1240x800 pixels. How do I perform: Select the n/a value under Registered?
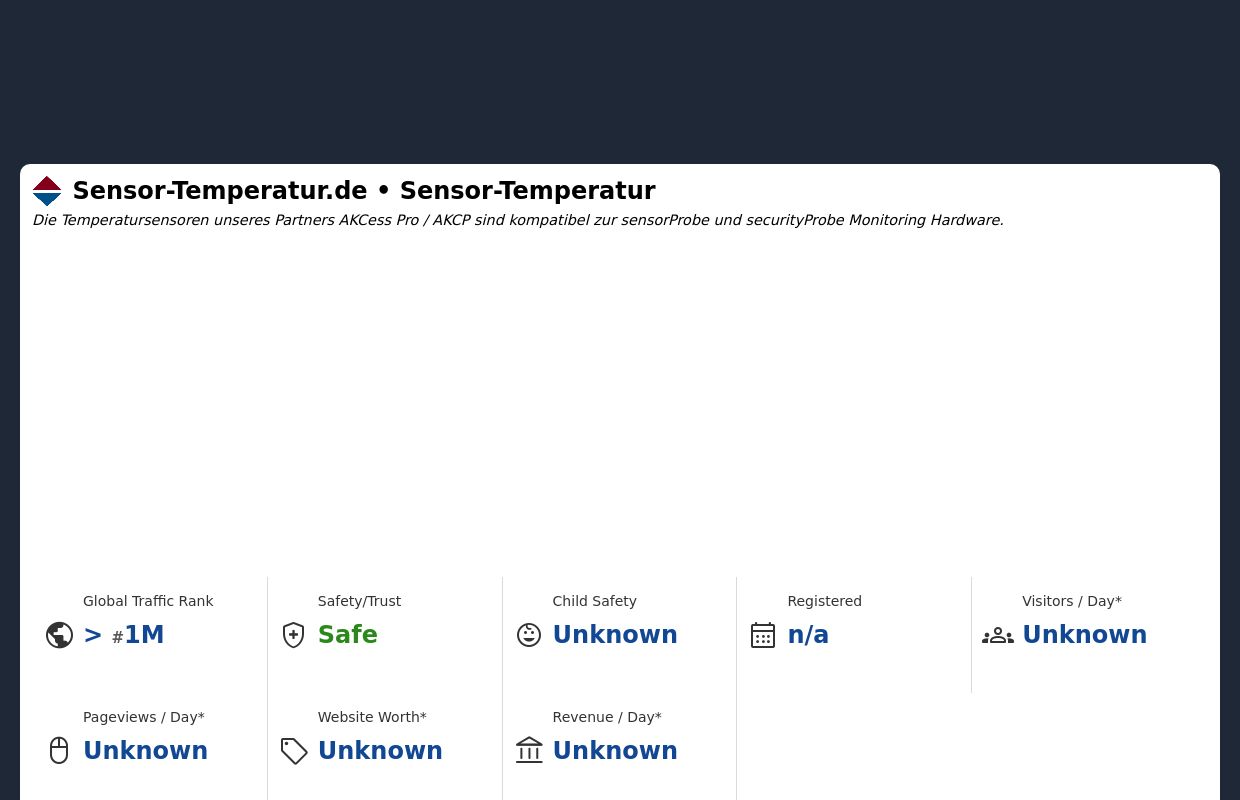pos(808,635)
